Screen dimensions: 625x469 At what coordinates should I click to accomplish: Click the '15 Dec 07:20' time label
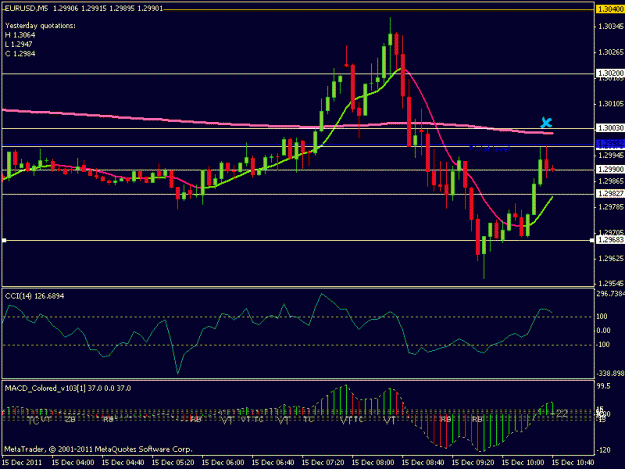(323, 463)
